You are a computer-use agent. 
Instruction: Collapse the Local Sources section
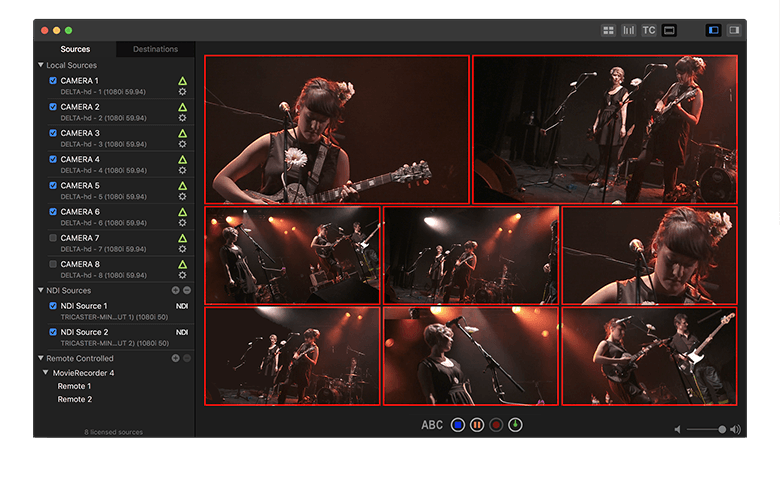41,65
